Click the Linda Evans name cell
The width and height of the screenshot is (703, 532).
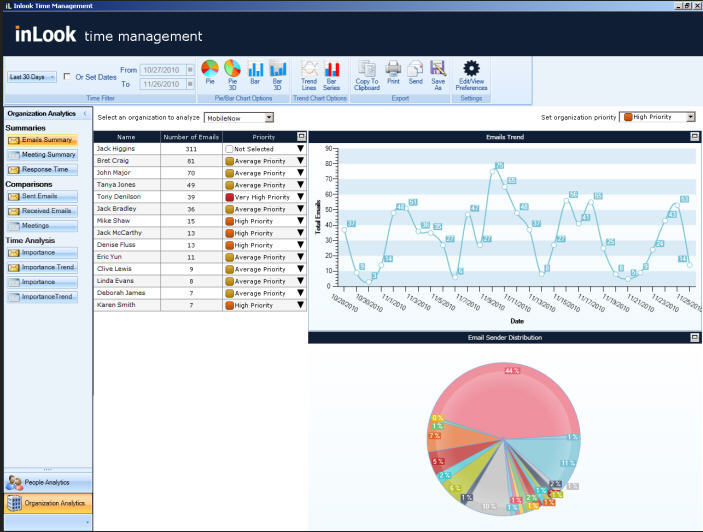tap(127, 281)
